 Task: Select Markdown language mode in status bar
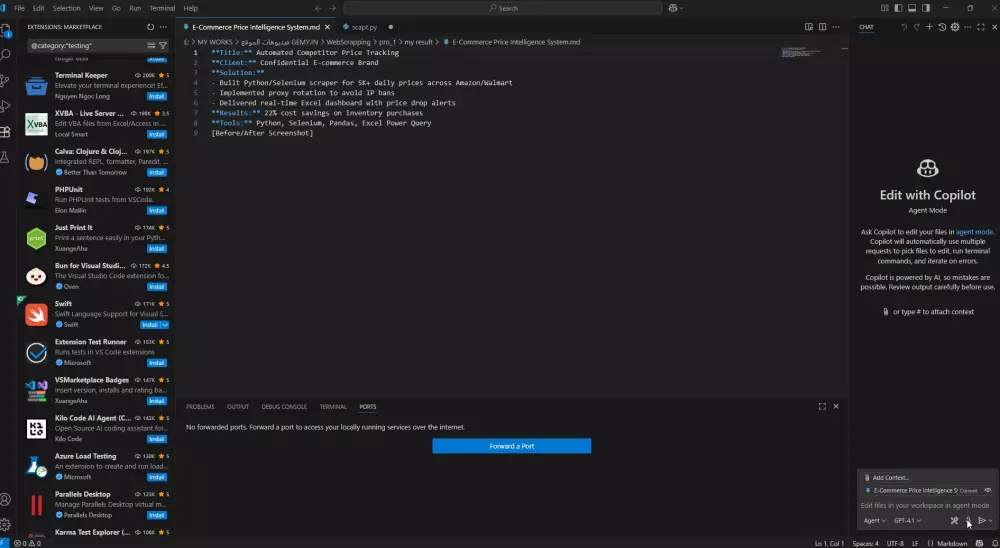tap(952, 544)
